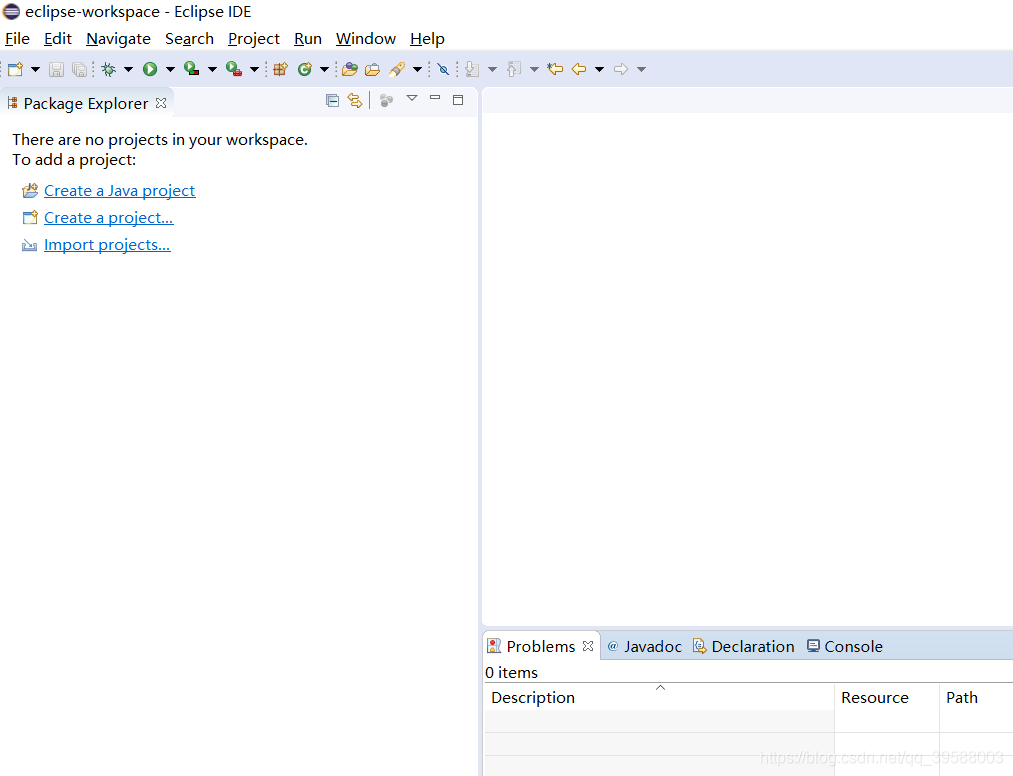Switch to the Javadoc tab

644,646
